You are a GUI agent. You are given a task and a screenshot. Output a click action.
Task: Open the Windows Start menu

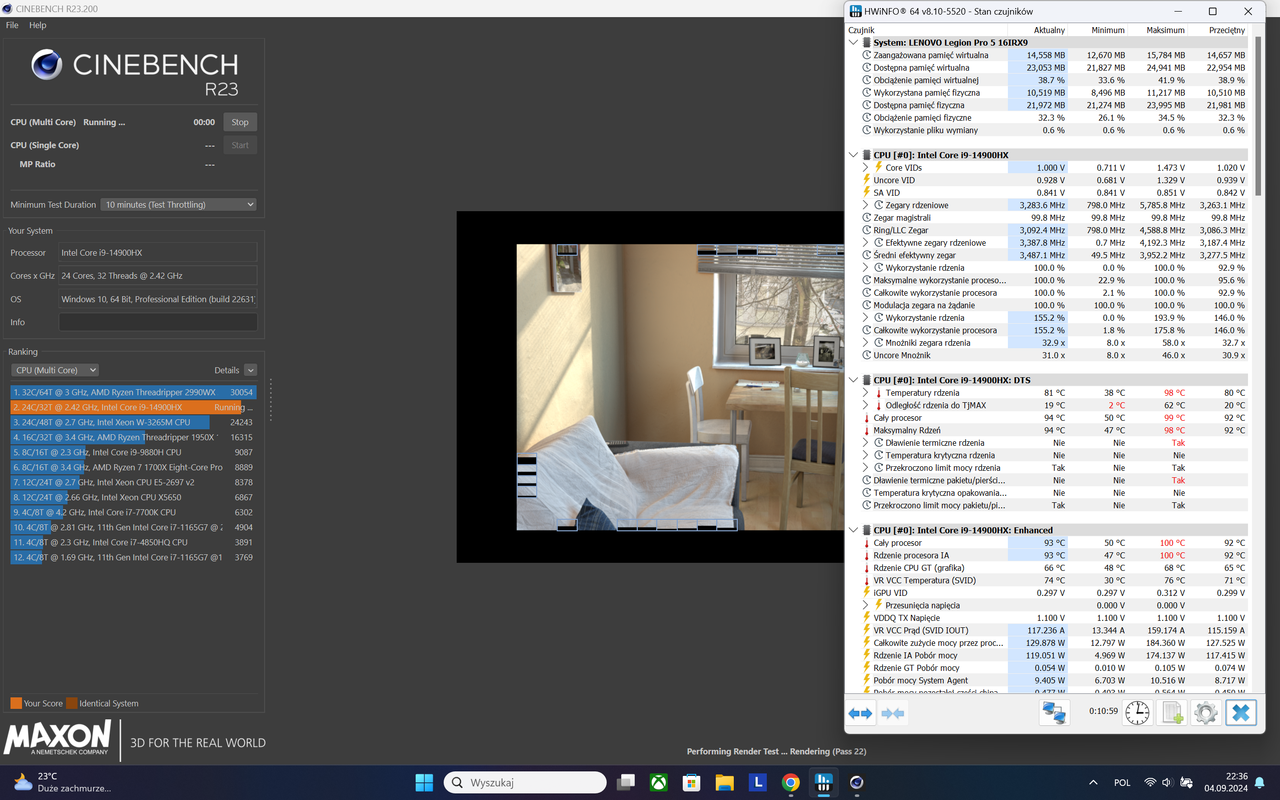[424, 782]
